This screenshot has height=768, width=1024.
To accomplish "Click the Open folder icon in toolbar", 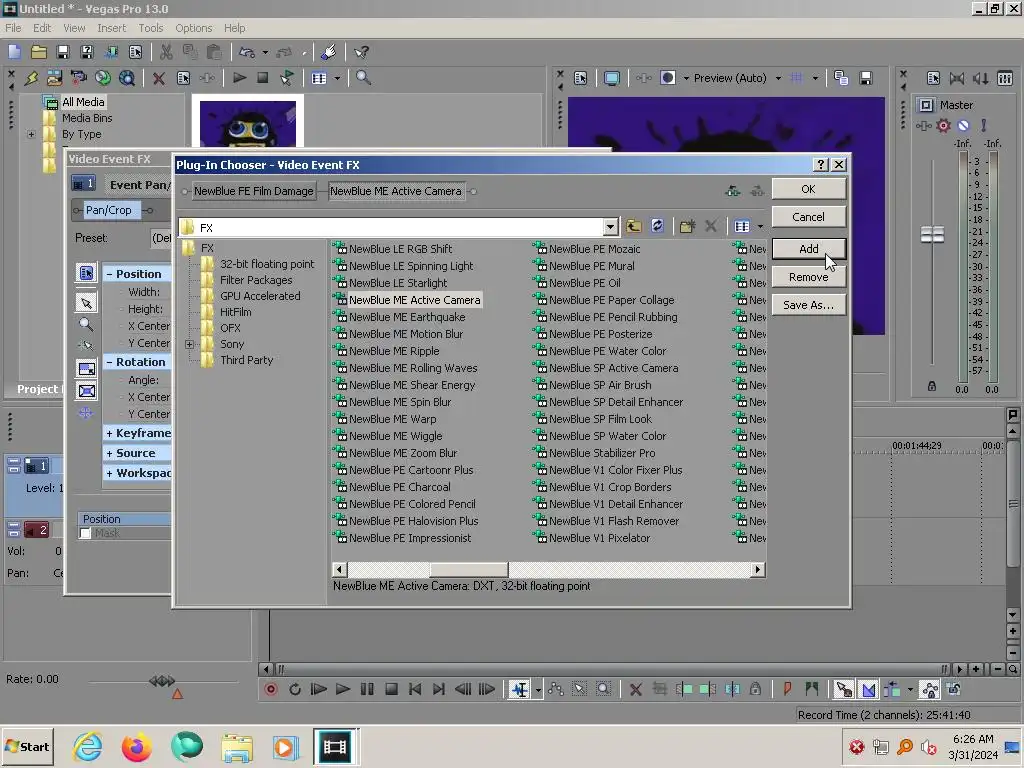I will 39,52.
